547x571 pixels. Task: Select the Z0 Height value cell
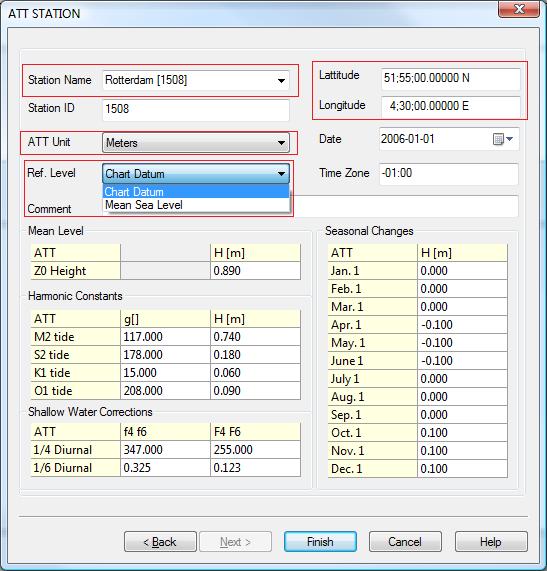click(255, 271)
